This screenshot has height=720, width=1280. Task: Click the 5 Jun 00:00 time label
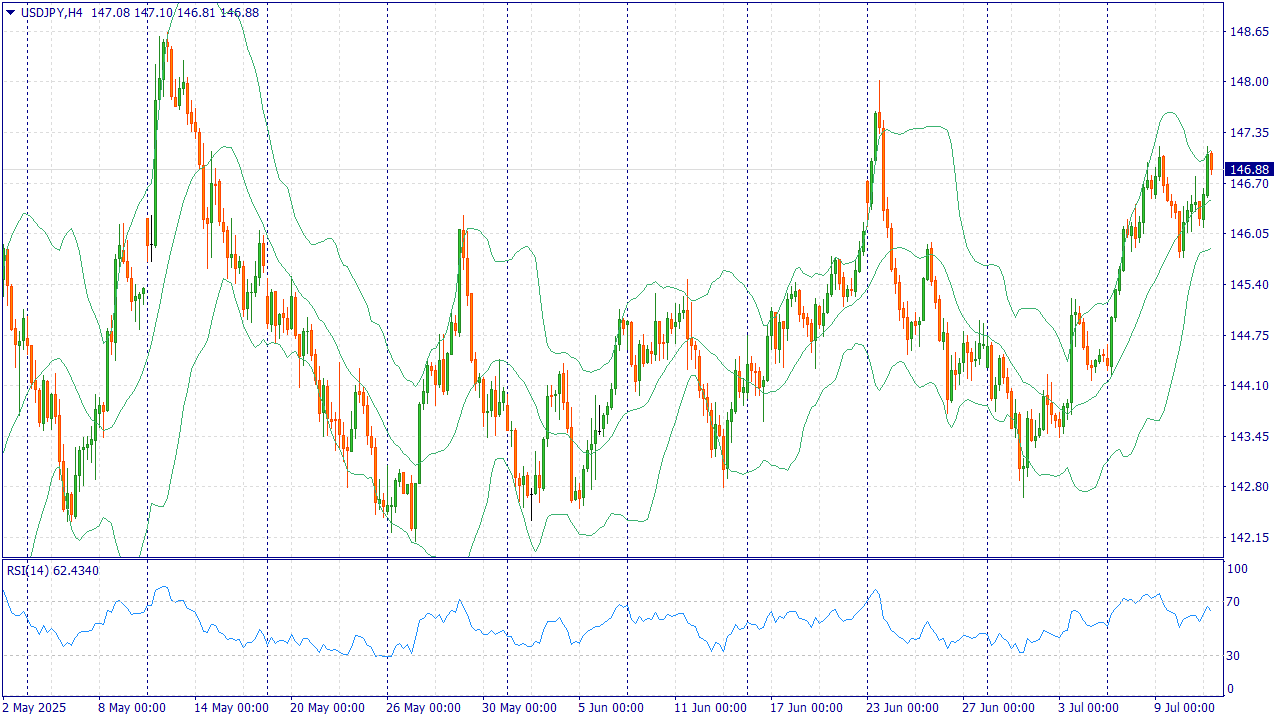click(x=610, y=708)
